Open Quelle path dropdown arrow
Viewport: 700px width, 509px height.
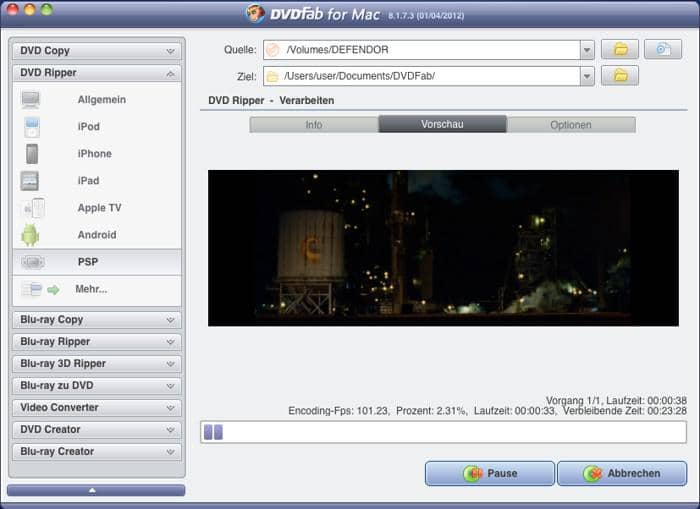587,50
